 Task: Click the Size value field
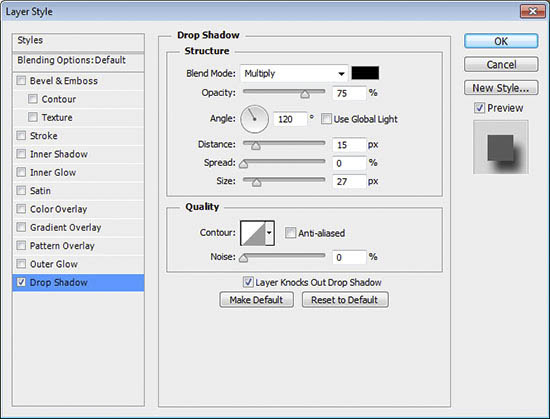click(349, 181)
